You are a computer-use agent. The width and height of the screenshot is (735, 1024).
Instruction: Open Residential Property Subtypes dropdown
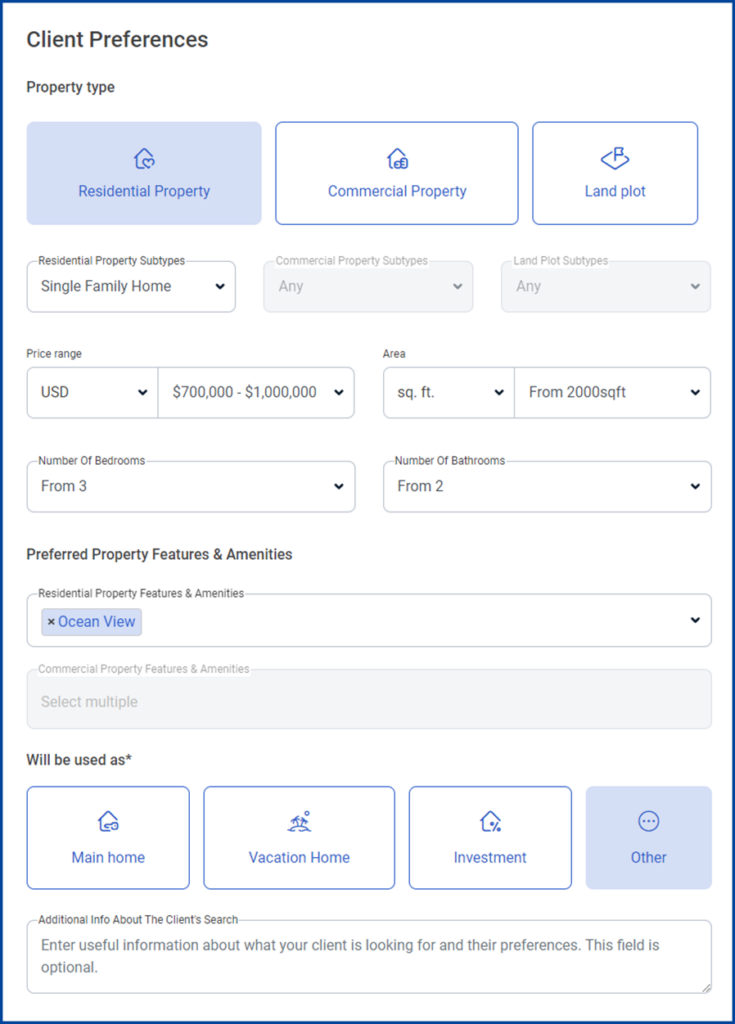tap(131, 287)
